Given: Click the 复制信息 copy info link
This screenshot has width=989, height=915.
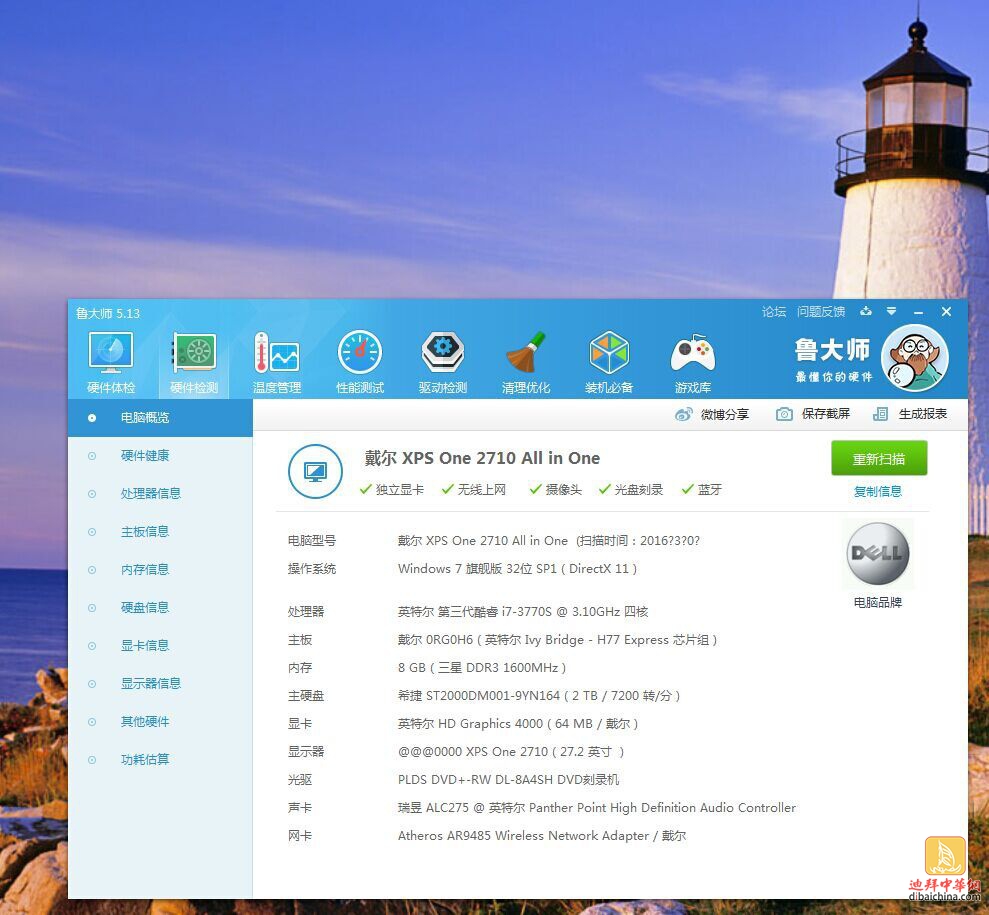Looking at the screenshot, I should (x=877, y=491).
